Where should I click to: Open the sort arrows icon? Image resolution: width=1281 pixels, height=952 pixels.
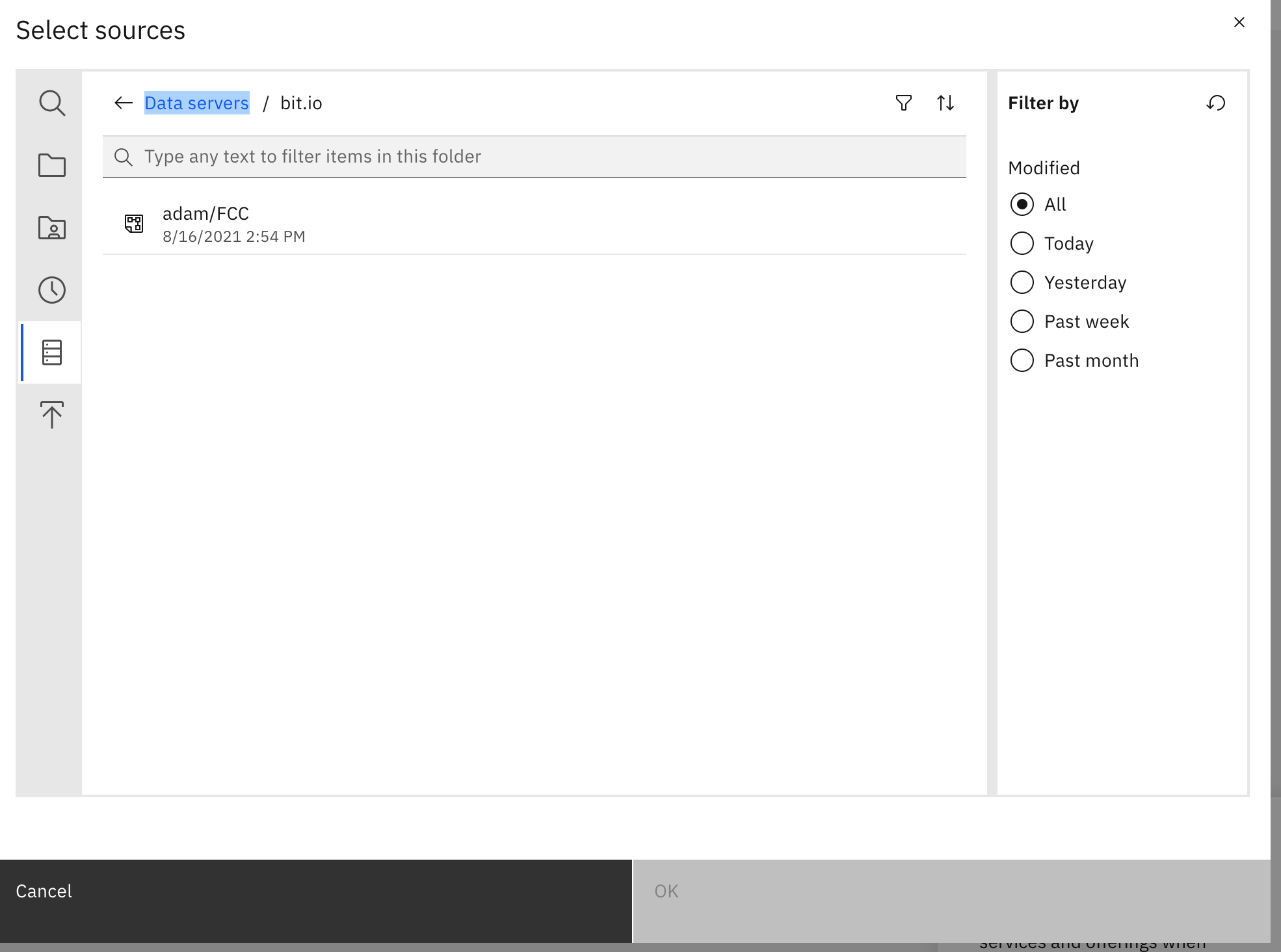945,103
